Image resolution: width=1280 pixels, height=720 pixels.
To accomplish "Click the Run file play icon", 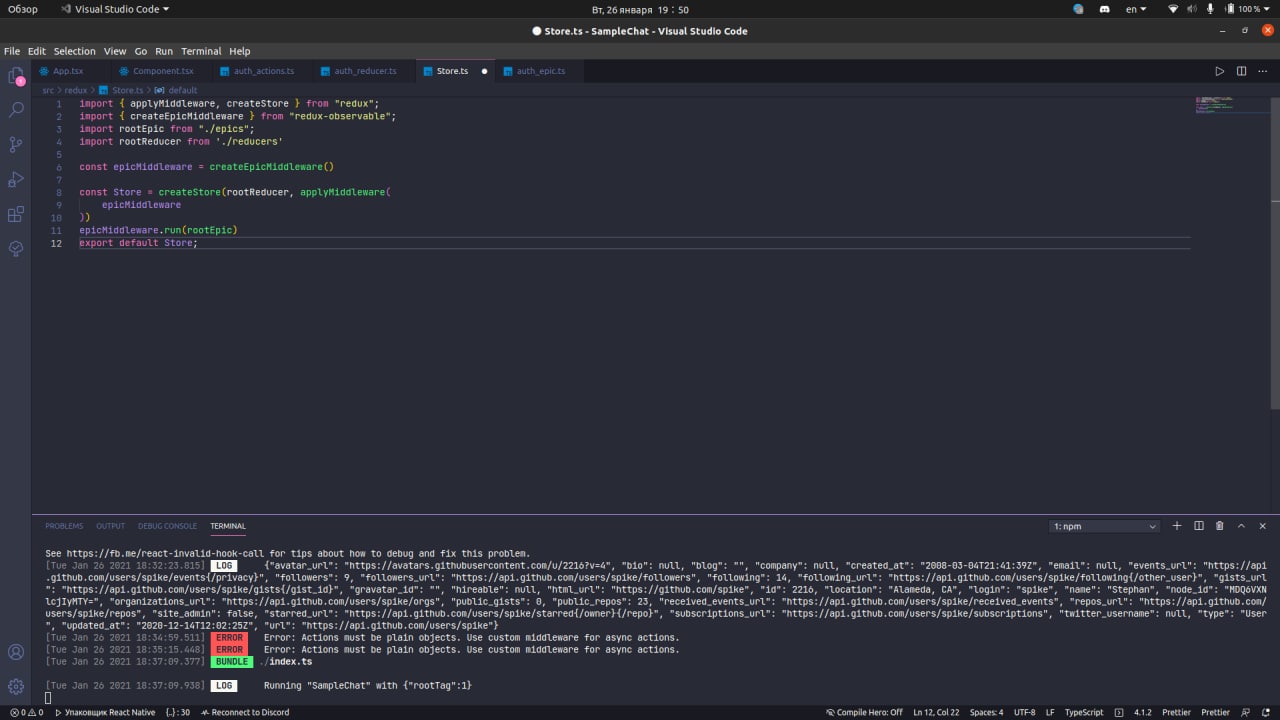I will click(x=1219, y=71).
